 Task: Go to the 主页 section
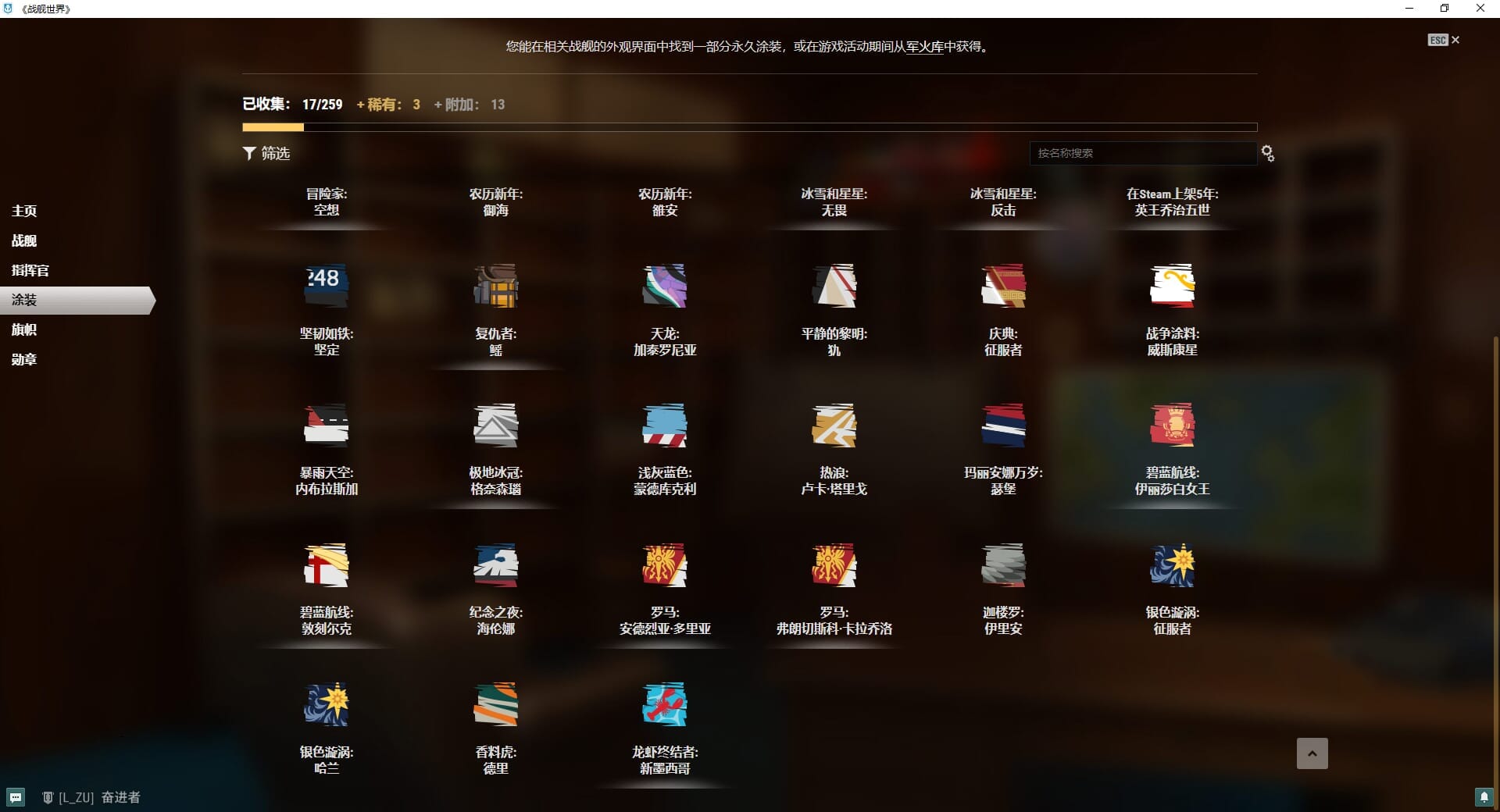click(x=24, y=211)
